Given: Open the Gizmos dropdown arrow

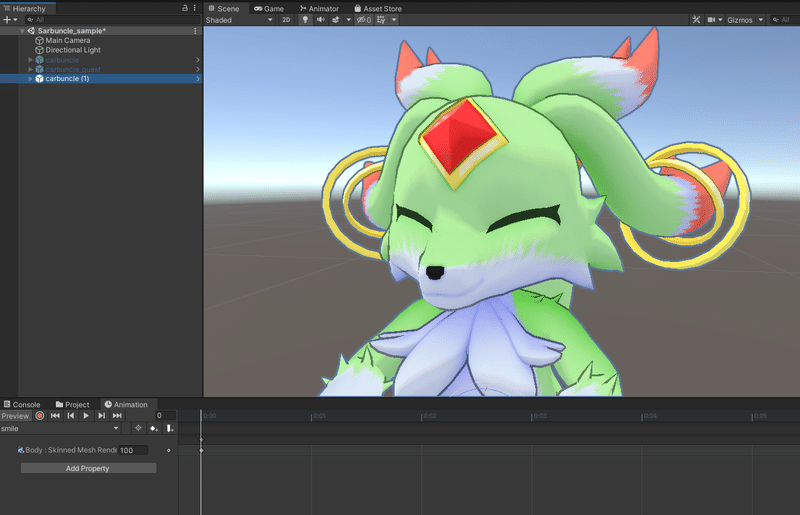Looking at the screenshot, I should pos(761,20).
